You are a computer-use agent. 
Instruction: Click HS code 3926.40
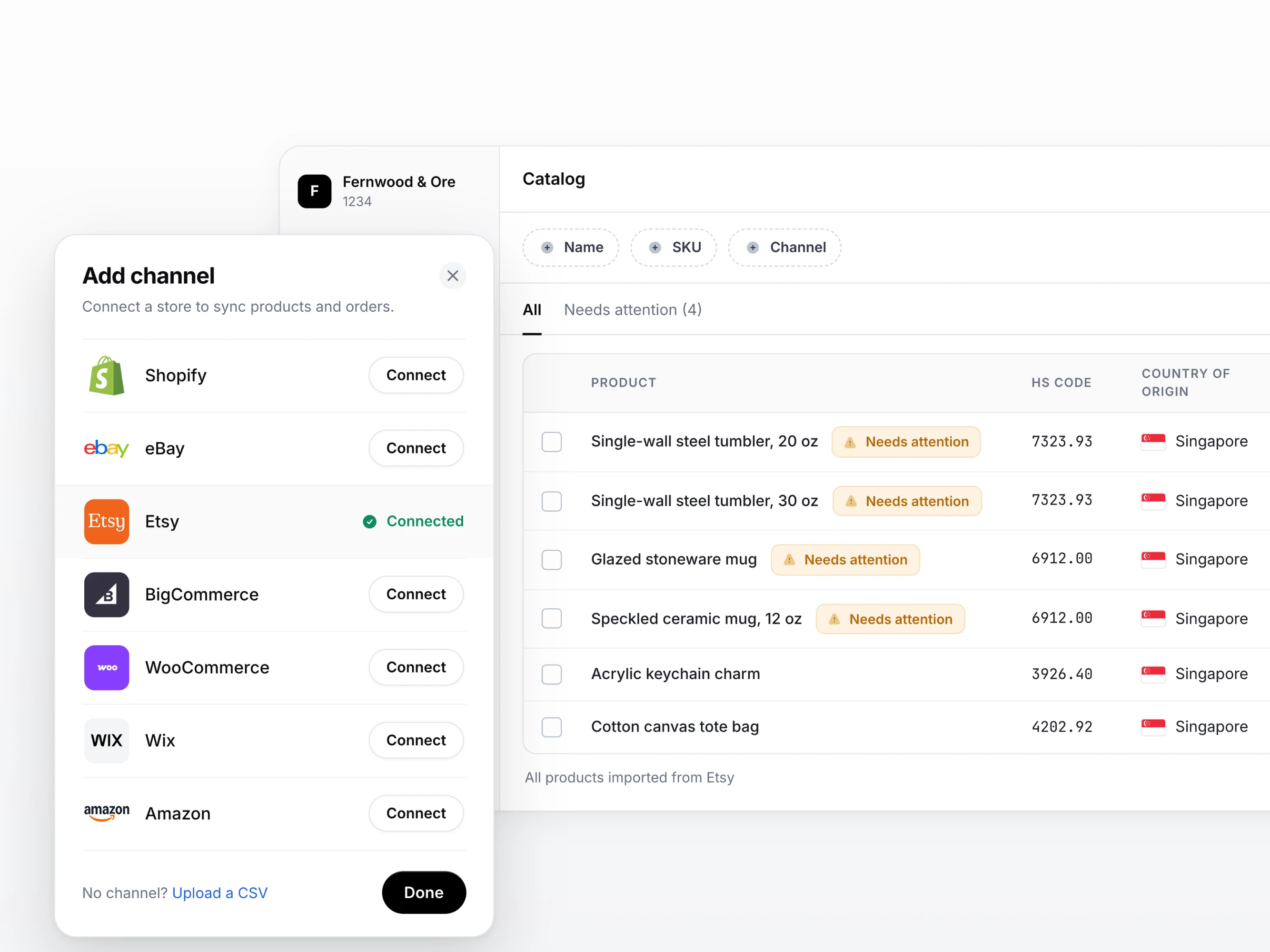1062,674
